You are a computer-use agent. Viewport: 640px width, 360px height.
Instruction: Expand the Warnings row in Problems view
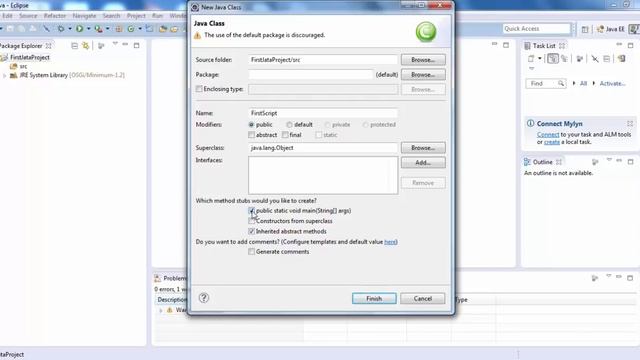[x=161, y=310]
